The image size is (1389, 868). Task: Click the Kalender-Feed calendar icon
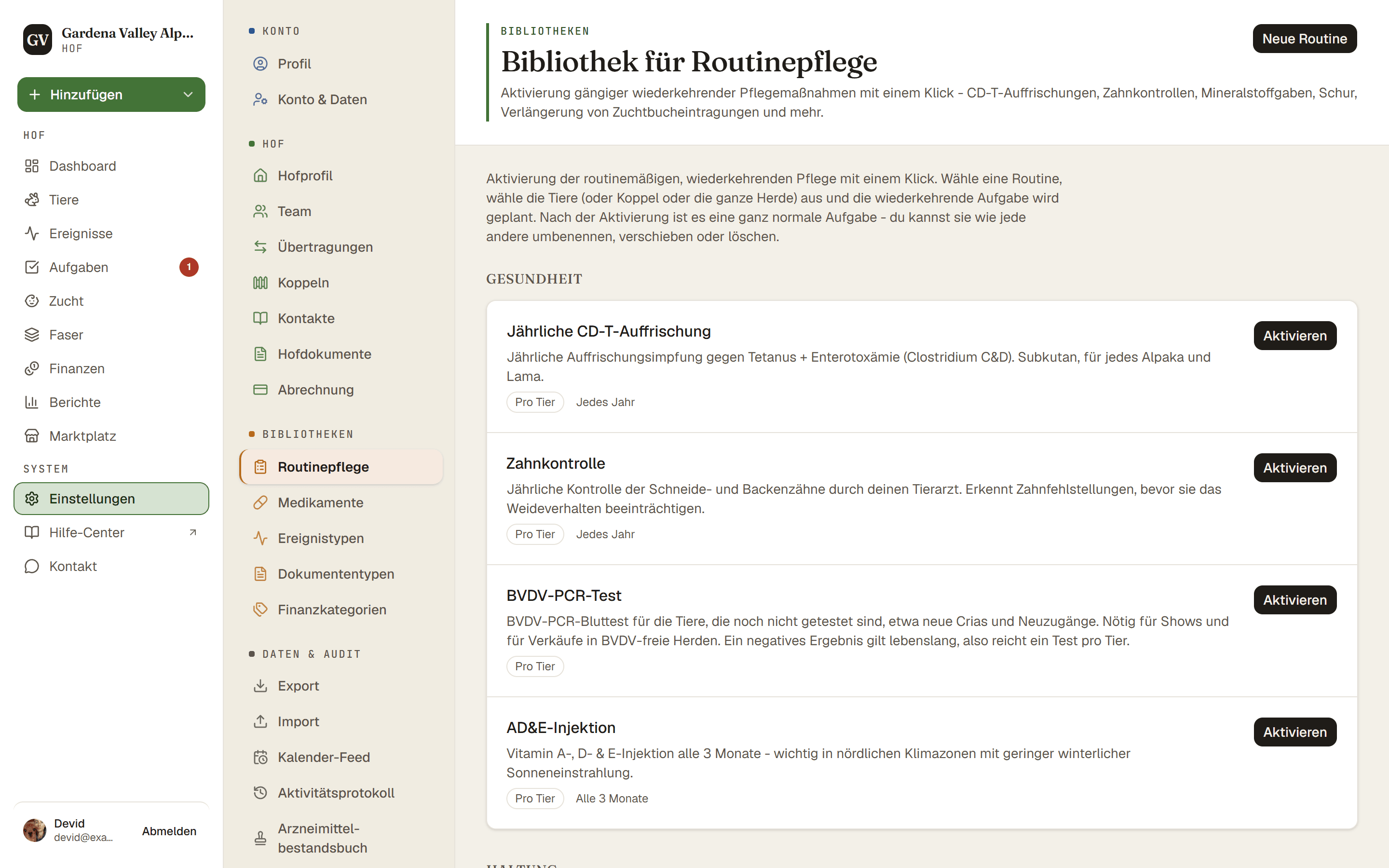pos(260,757)
